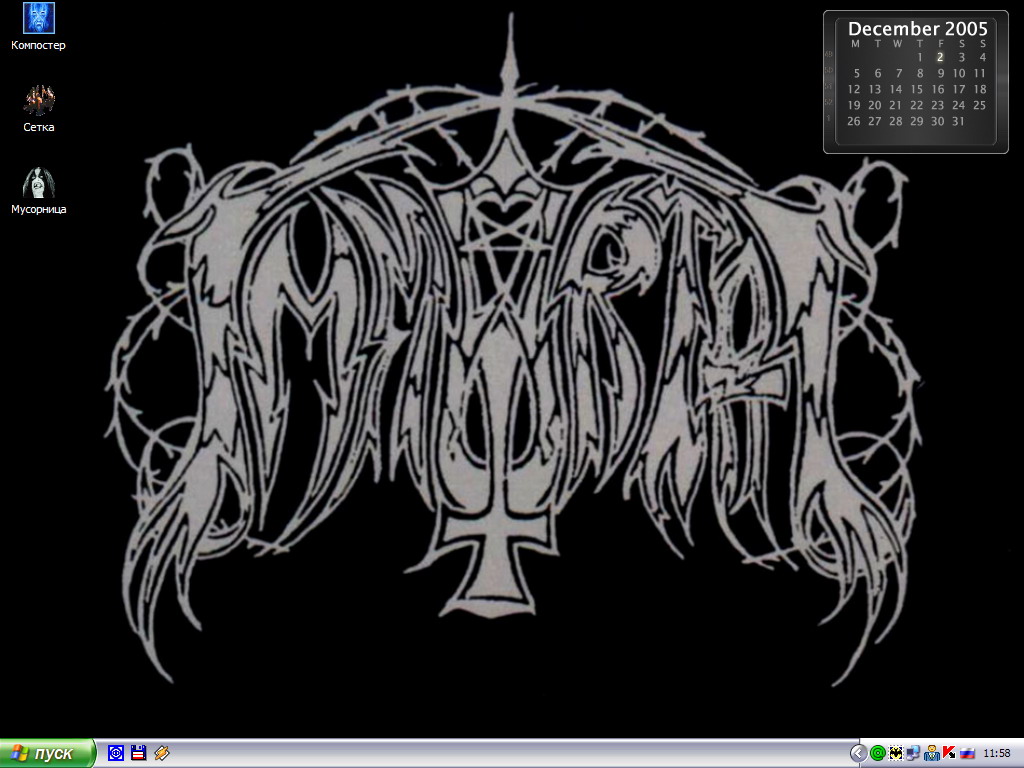Launch Winamp from the quick launch bar
This screenshot has height=768, width=1024.
coord(161,753)
